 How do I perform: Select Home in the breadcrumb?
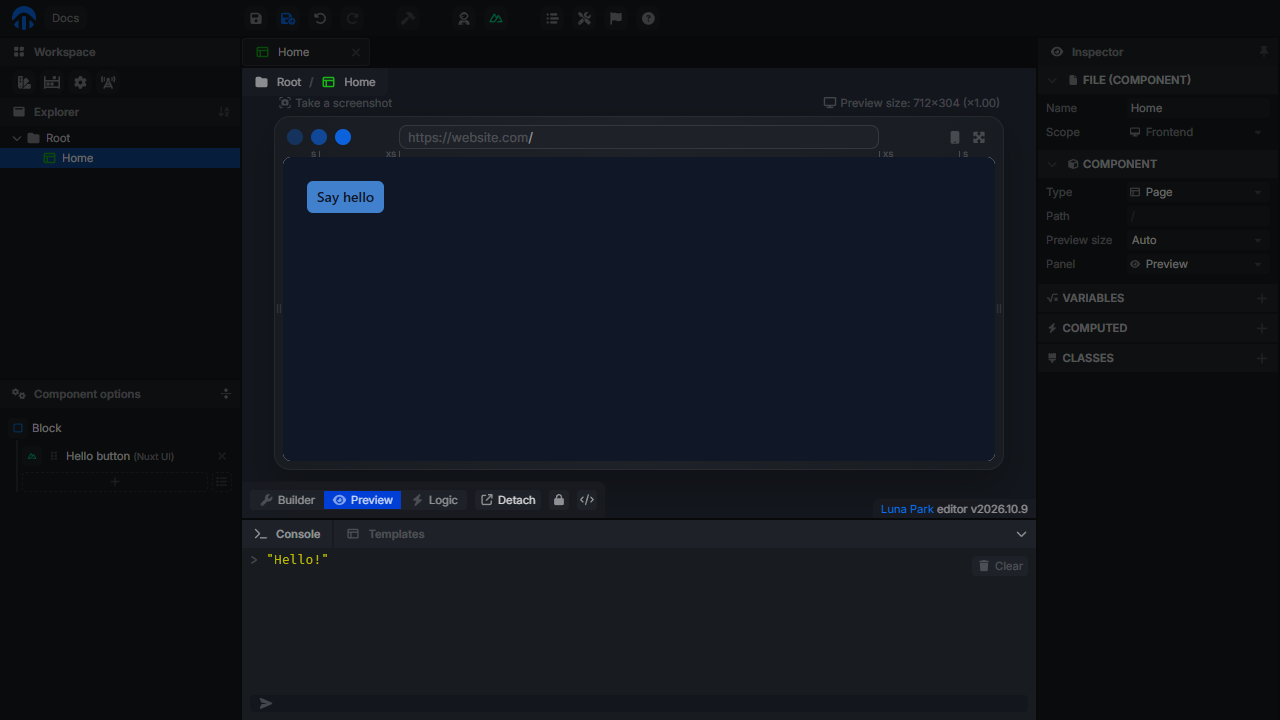click(349, 82)
